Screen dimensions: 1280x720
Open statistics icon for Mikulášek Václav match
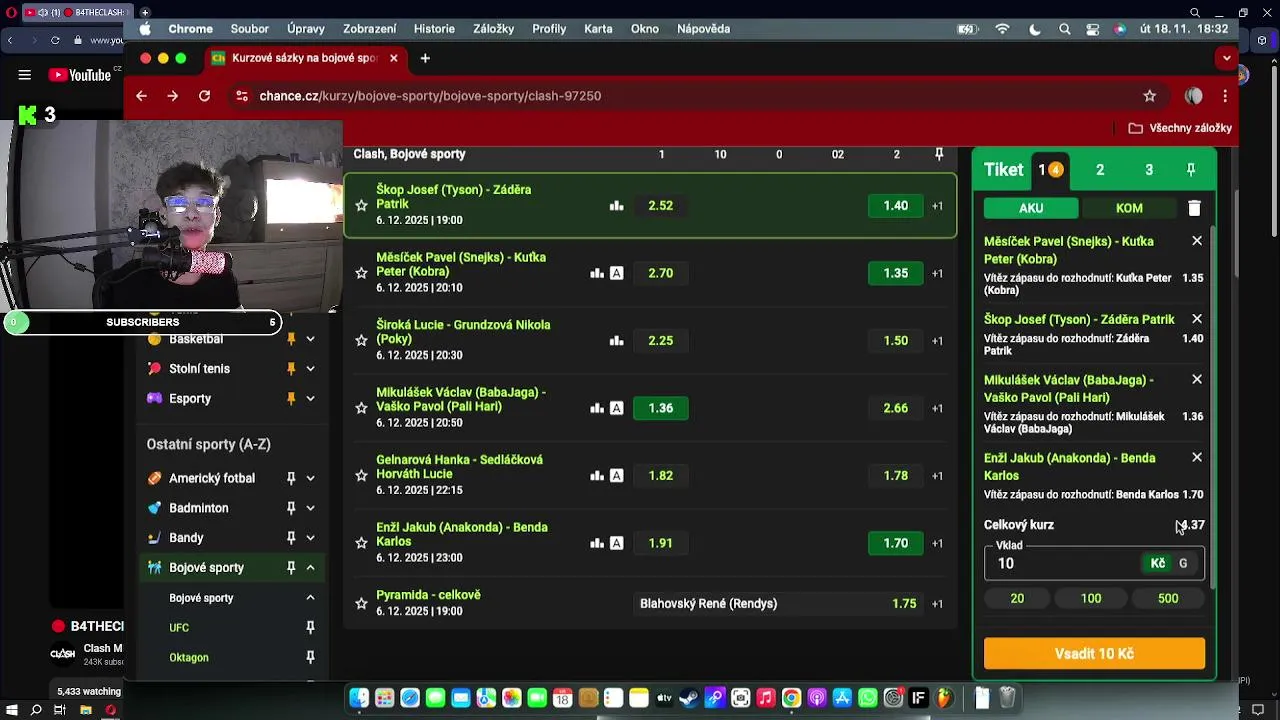point(597,408)
